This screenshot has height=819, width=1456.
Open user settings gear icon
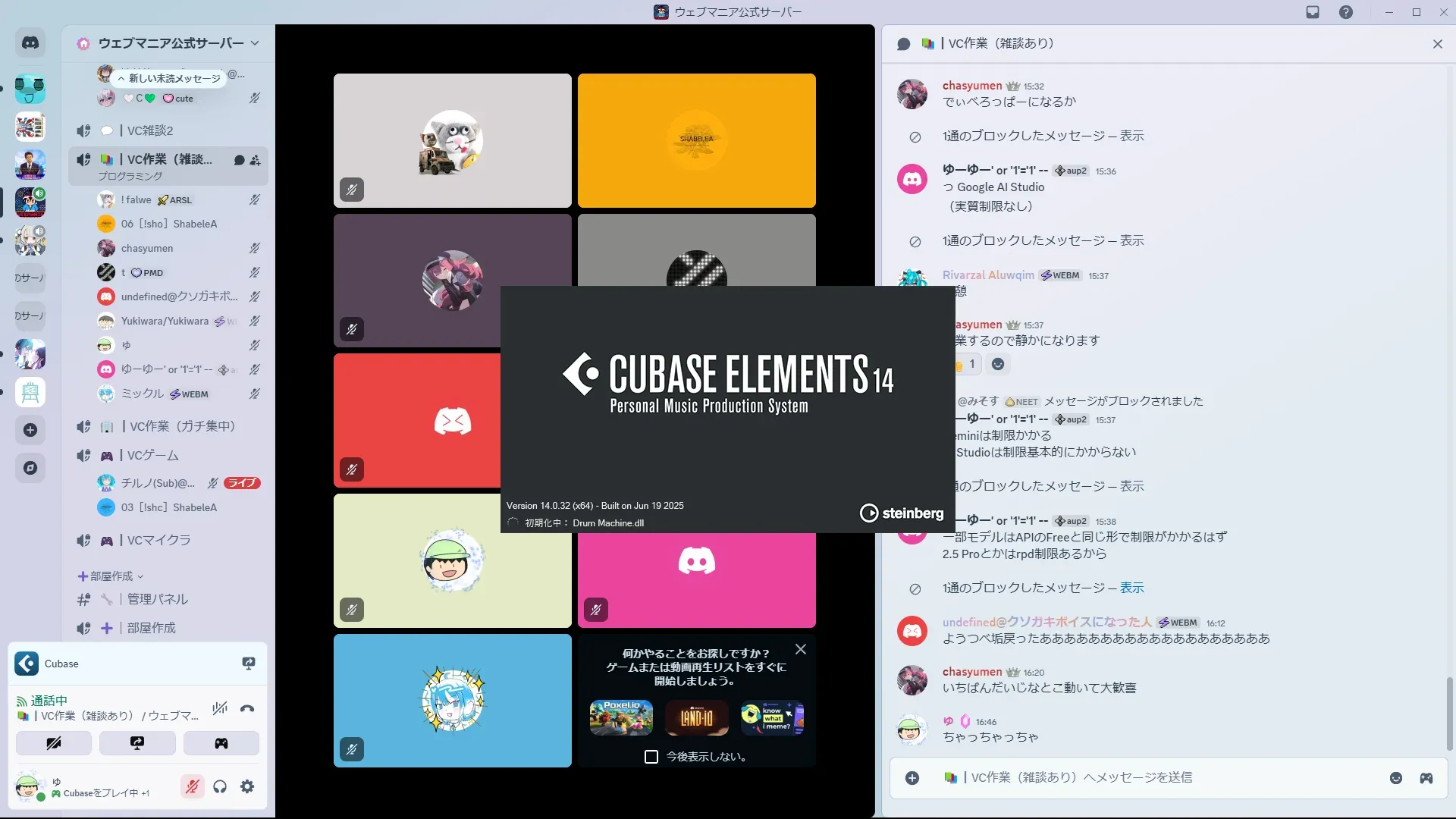[247, 787]
